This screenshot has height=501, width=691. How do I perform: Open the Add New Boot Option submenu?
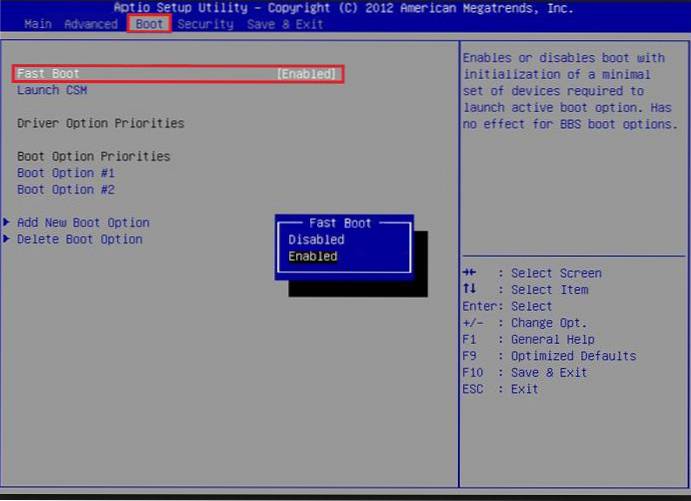83,223
